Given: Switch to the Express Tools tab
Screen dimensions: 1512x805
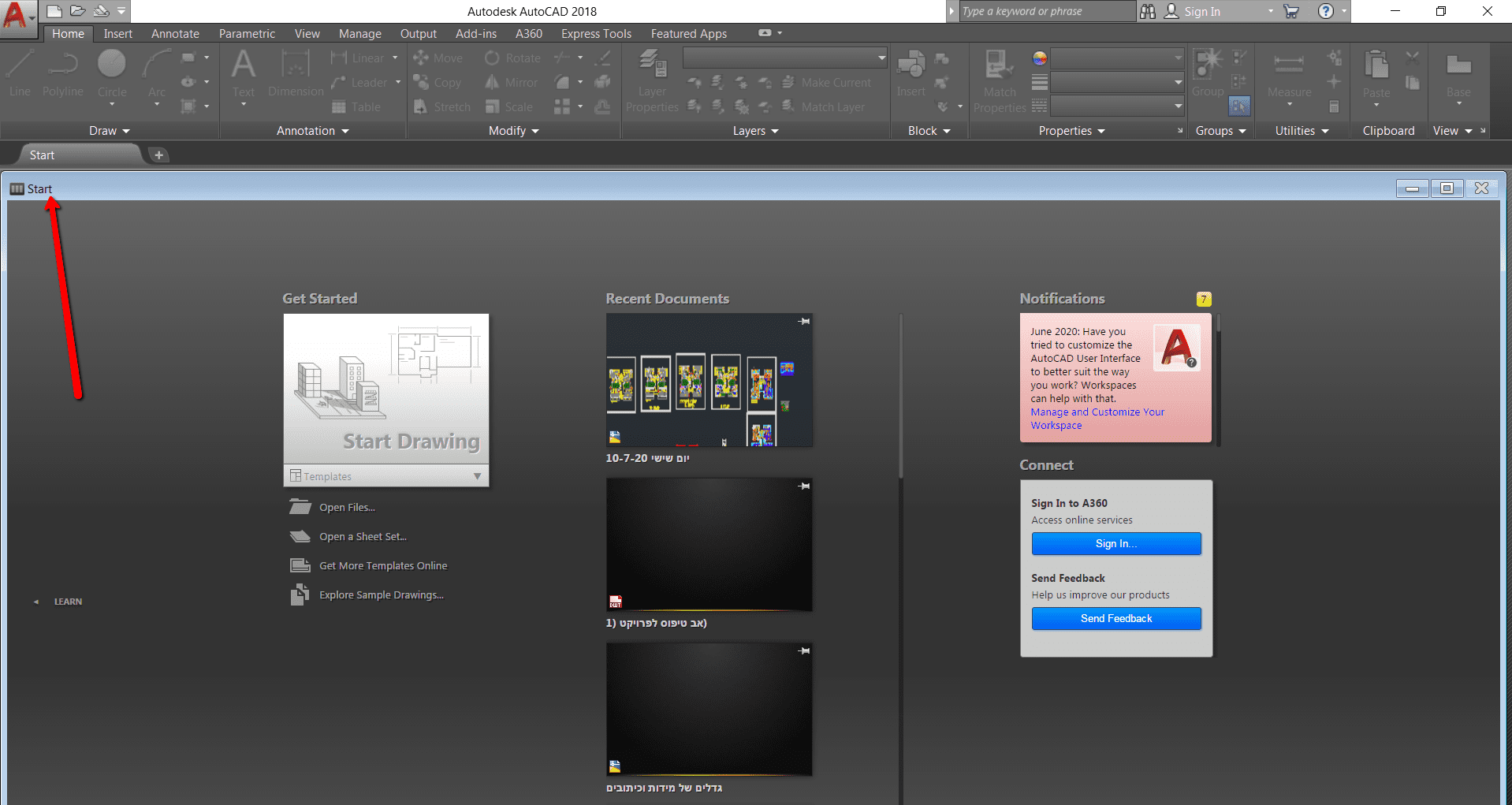Looking at the screenshot, I should point(596,34).
